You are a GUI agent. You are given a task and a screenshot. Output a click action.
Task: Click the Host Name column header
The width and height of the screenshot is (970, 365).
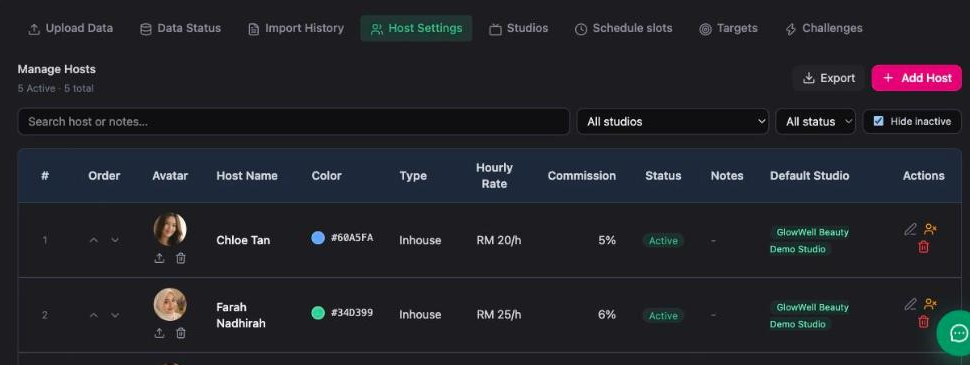coord(247,176)
